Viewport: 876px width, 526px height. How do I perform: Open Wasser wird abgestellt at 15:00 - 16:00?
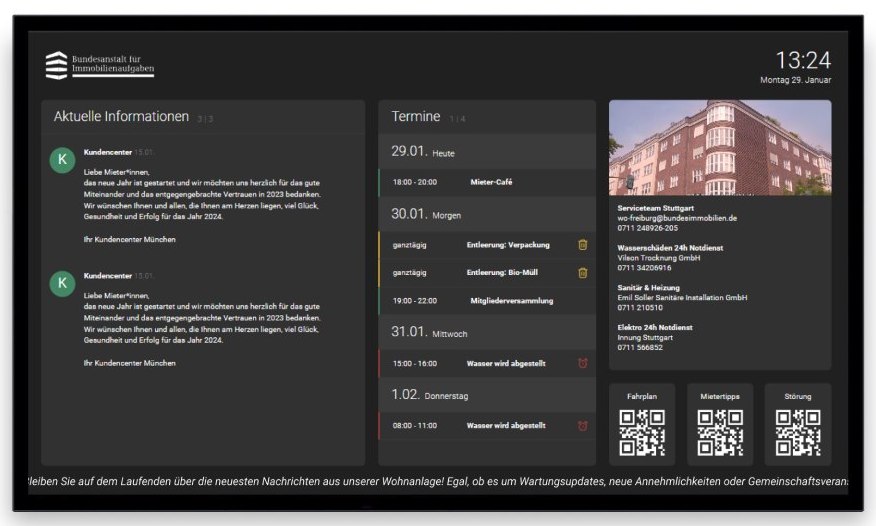[x=487, y=363]
